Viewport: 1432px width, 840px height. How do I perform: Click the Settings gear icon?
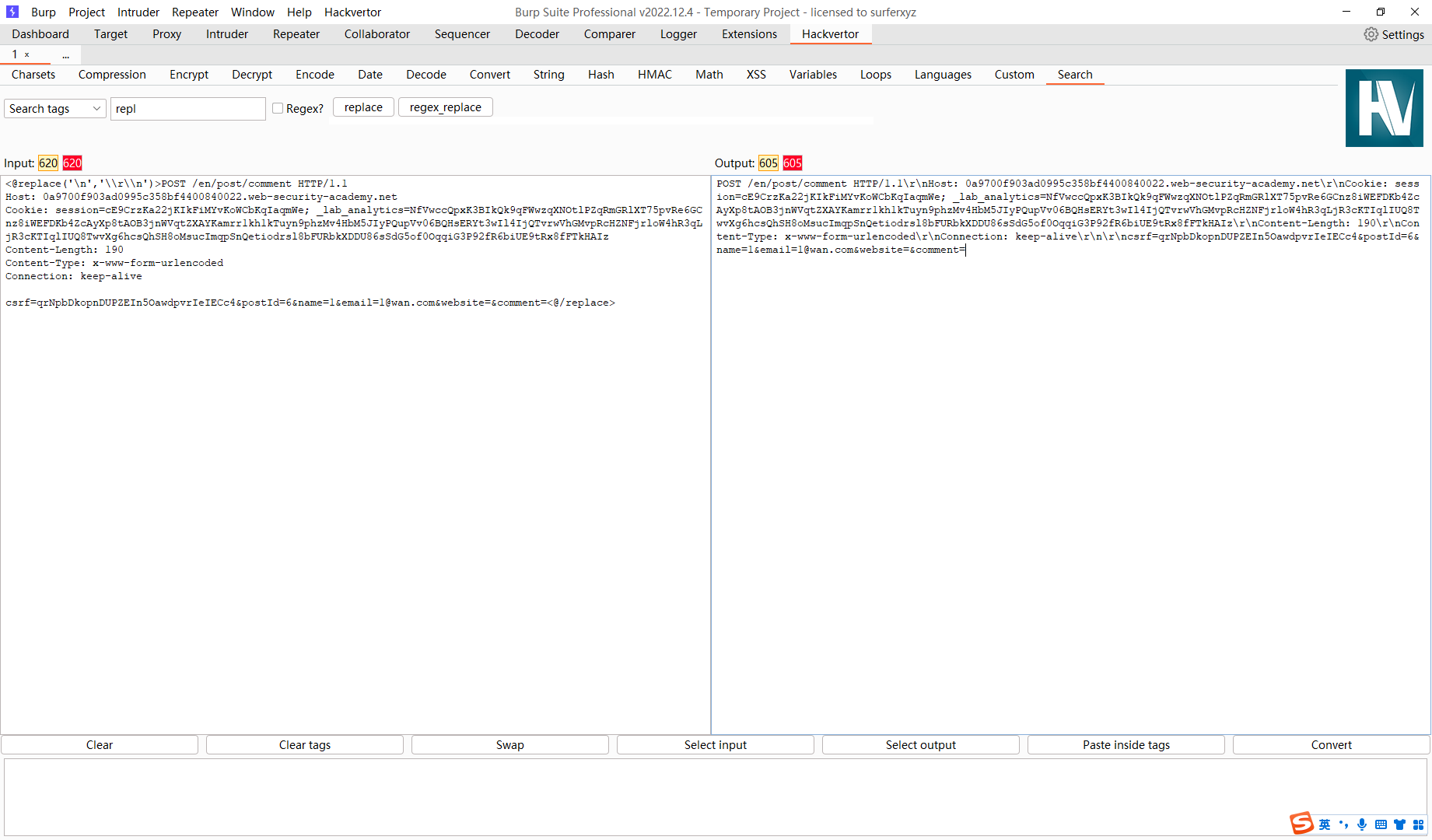click(1371, 34)
